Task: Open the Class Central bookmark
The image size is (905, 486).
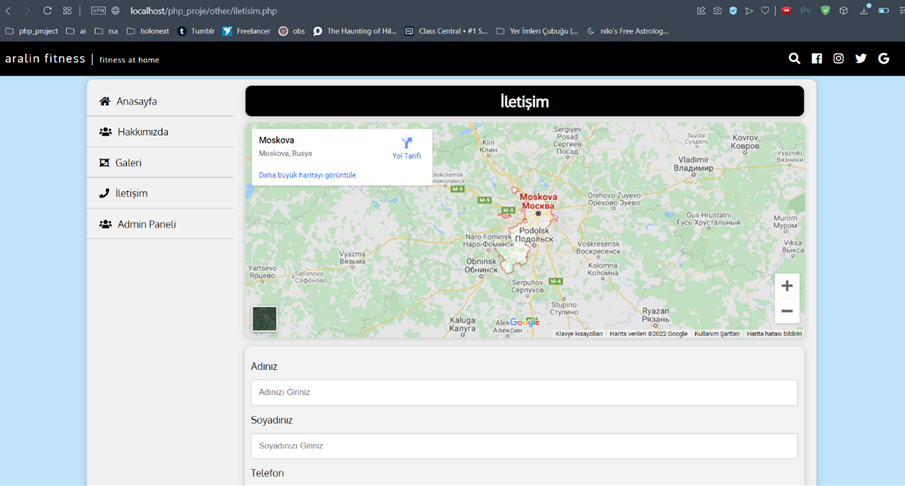Action: tap(446, 31)
